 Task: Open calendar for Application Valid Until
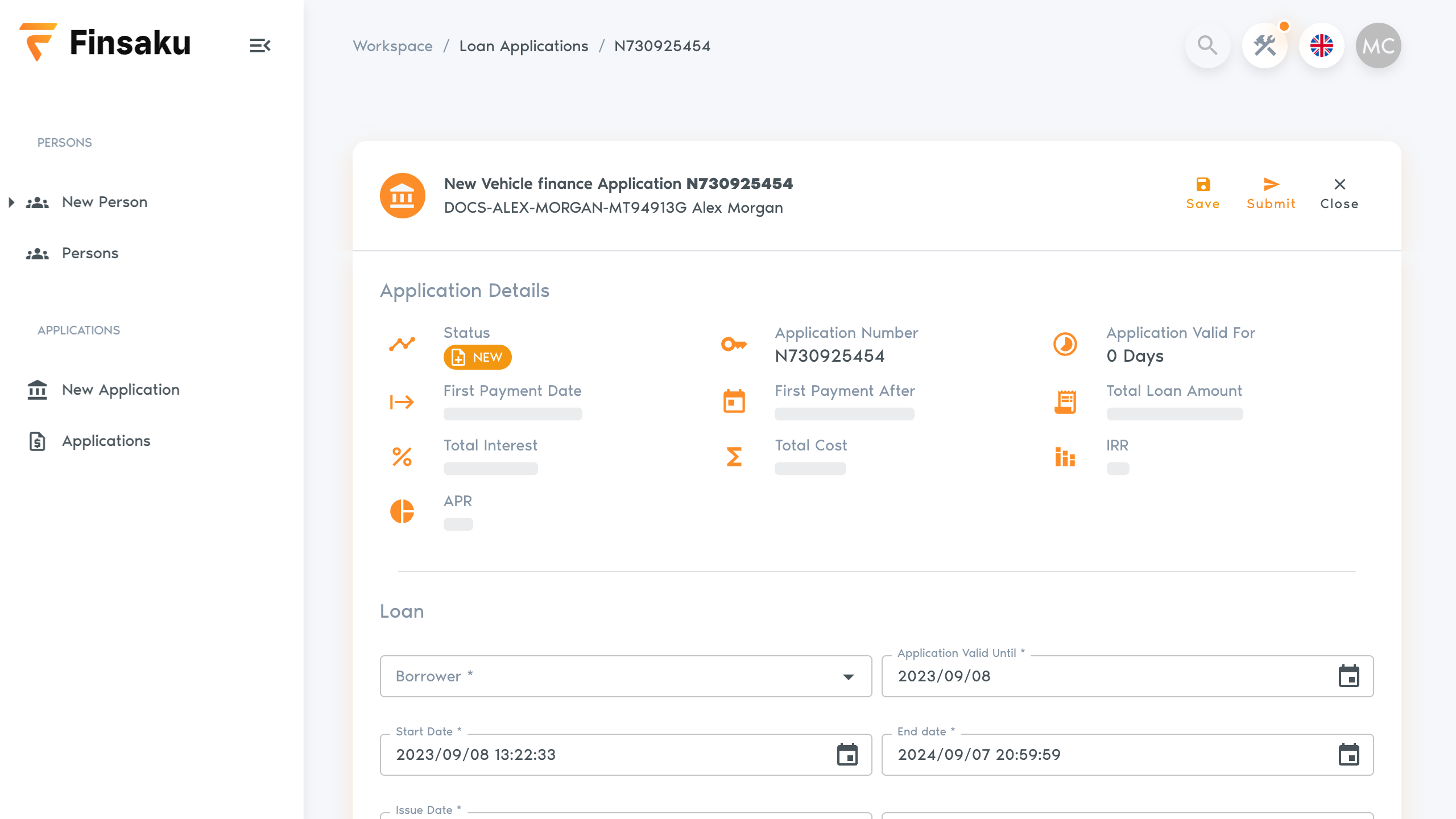point(1349,676)
